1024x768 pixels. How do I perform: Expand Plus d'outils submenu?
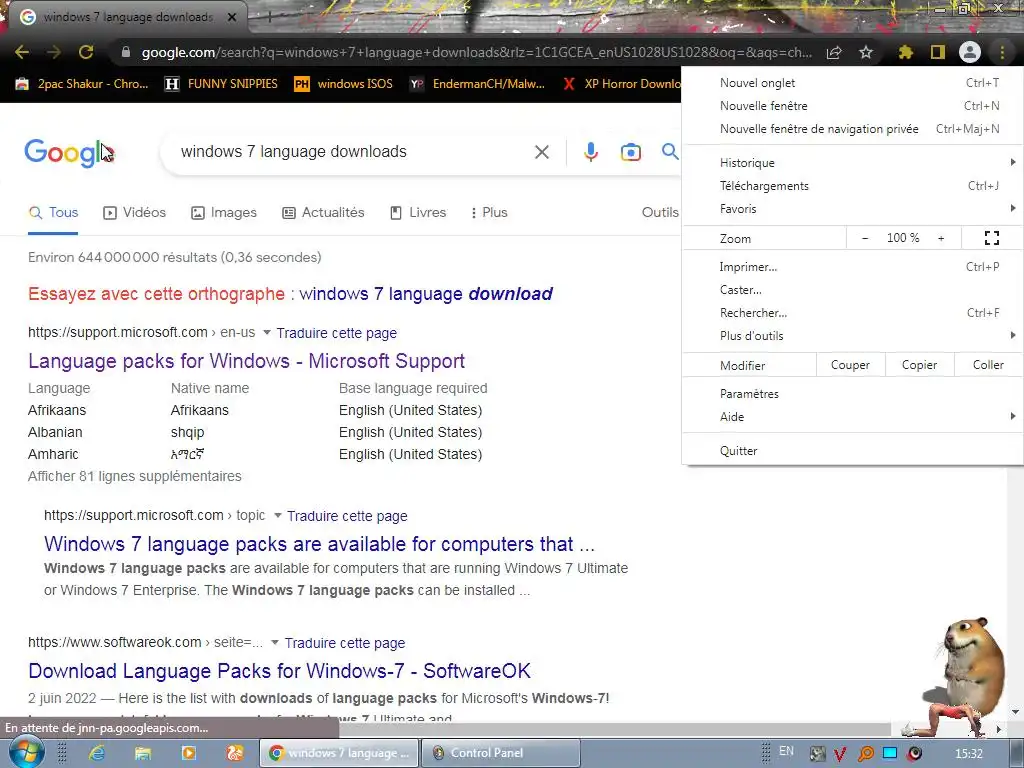(x=852, y=336)
